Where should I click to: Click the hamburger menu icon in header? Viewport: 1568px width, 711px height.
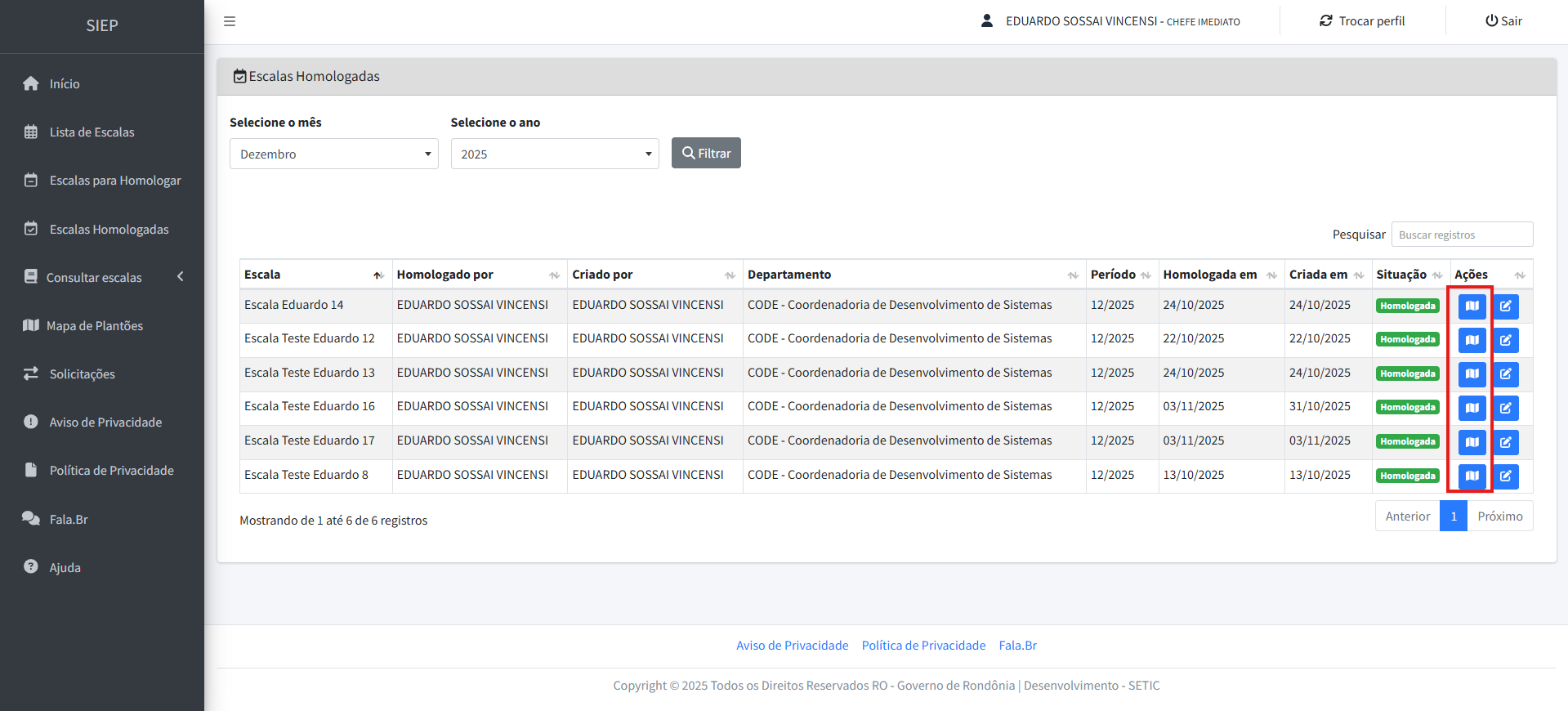(x=230, y=21)
